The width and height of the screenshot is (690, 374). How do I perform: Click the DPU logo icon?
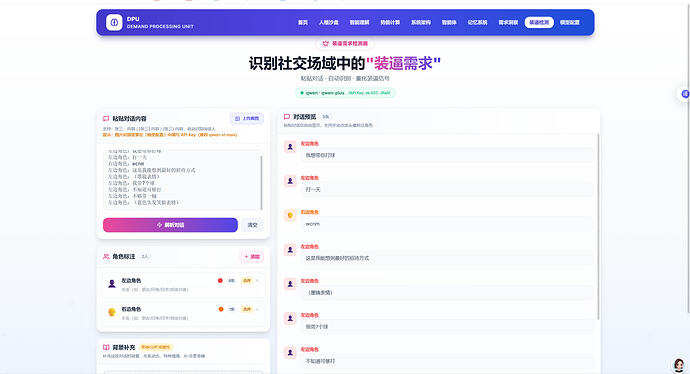pyautogui.click(x=114, y=22)
